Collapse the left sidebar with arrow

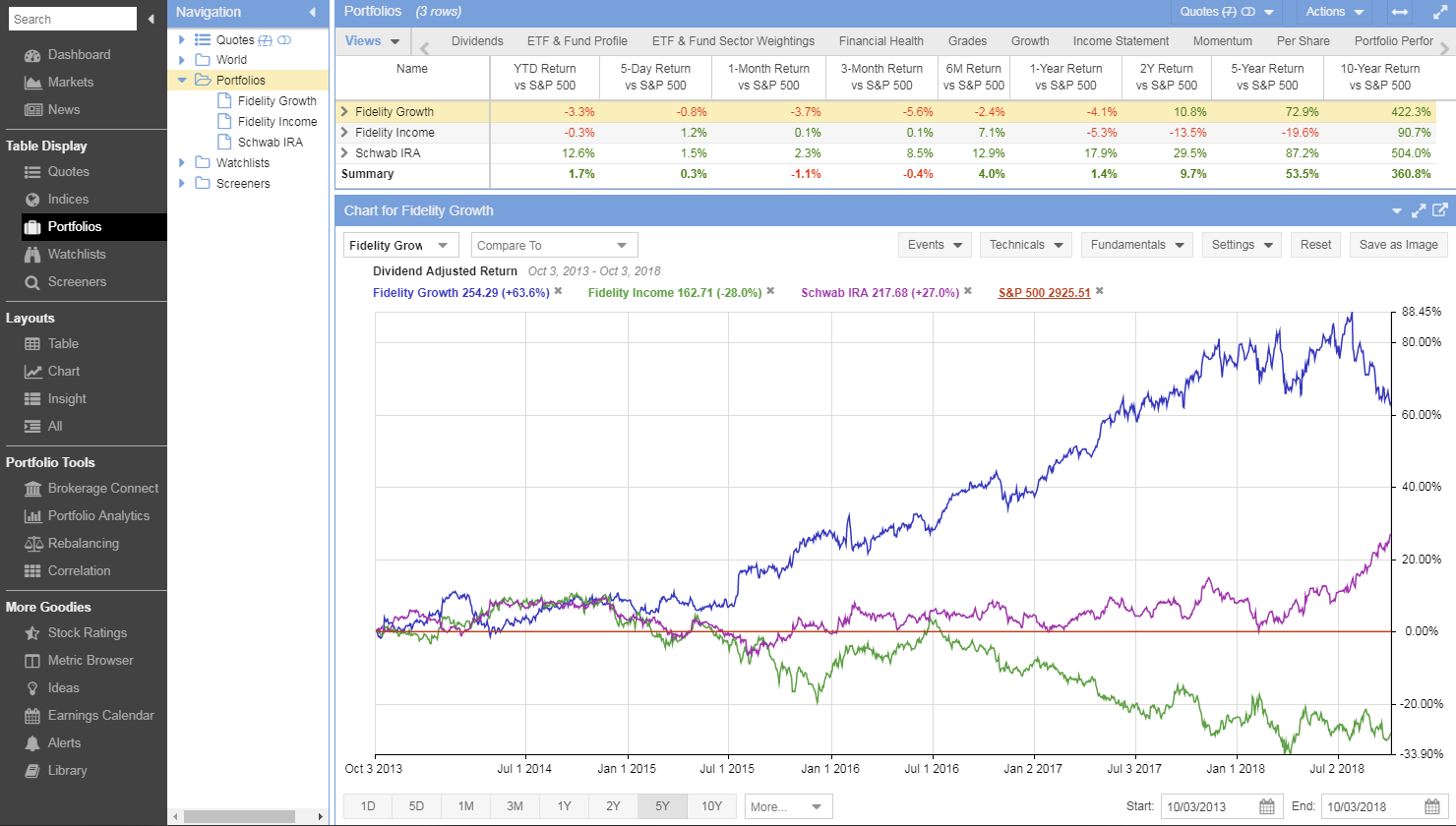[152, 19]
